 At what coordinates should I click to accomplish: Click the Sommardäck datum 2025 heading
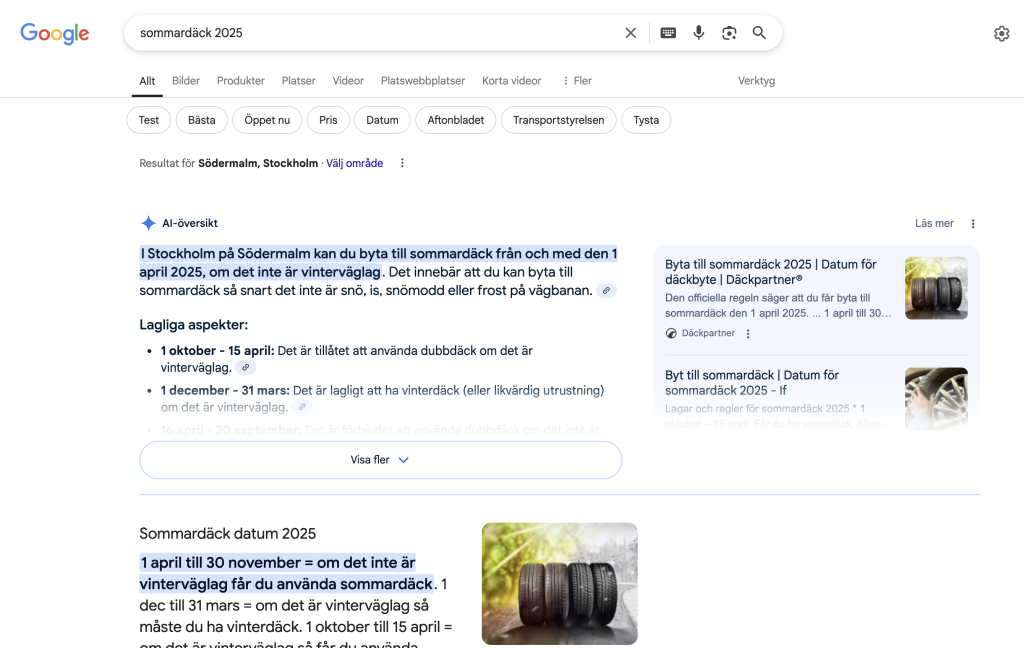click(x=227, y=534)
